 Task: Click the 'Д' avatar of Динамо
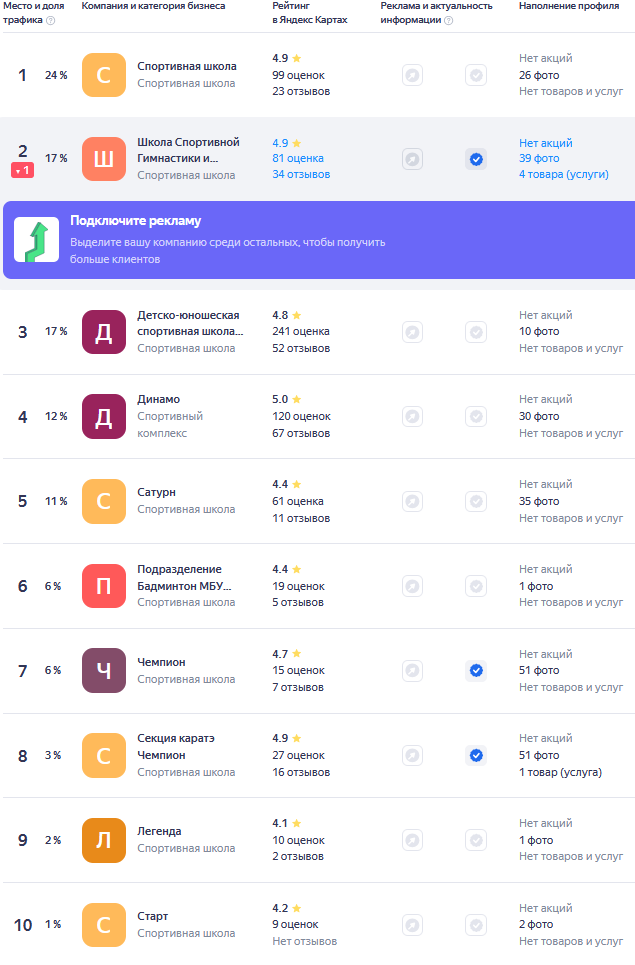(x=104, y=417)
